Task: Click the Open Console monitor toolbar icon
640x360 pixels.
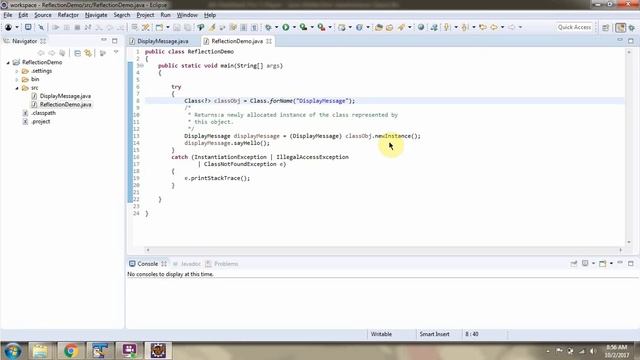Action: click(x=28, y=27)
